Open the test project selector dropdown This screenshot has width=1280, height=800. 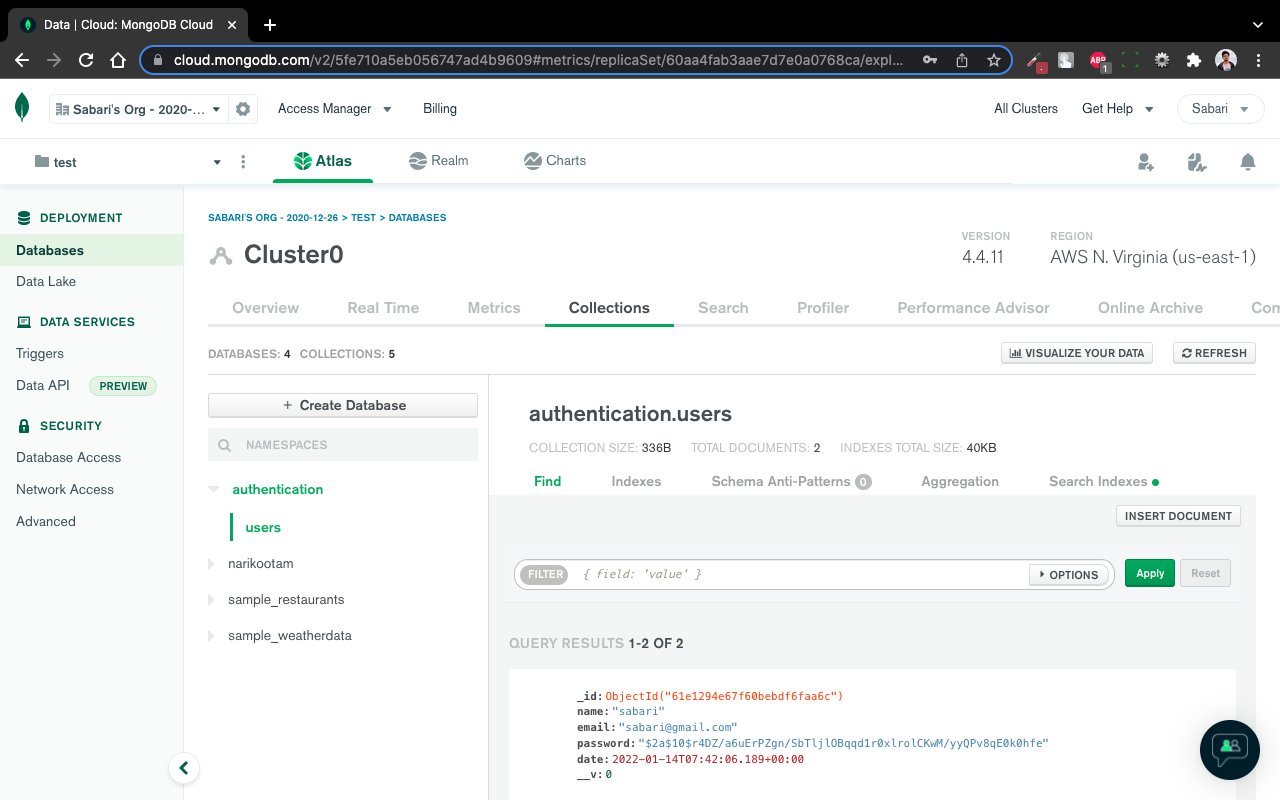[x=128, y=162]
